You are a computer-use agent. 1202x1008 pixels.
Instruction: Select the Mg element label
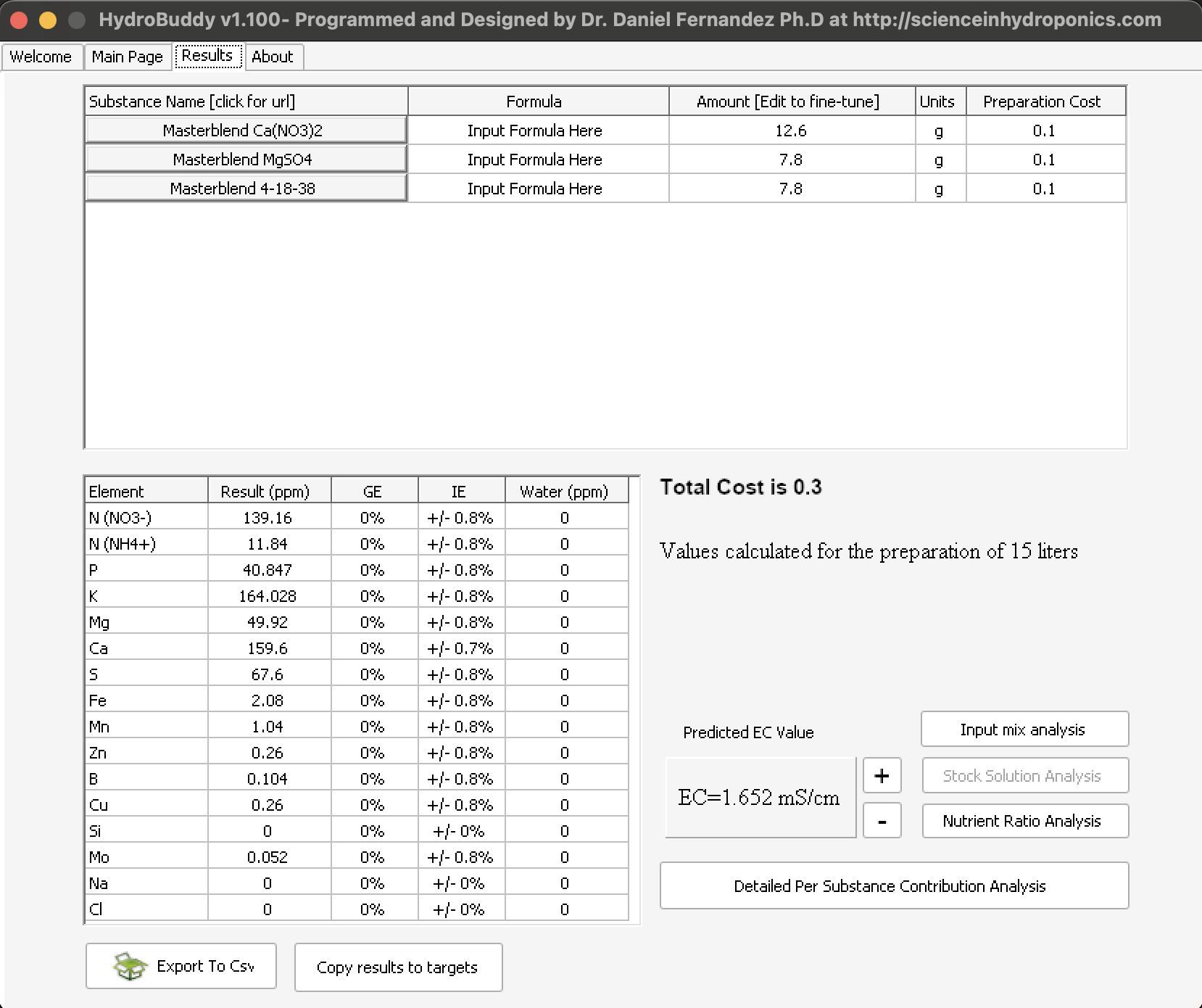coord(146,622)
